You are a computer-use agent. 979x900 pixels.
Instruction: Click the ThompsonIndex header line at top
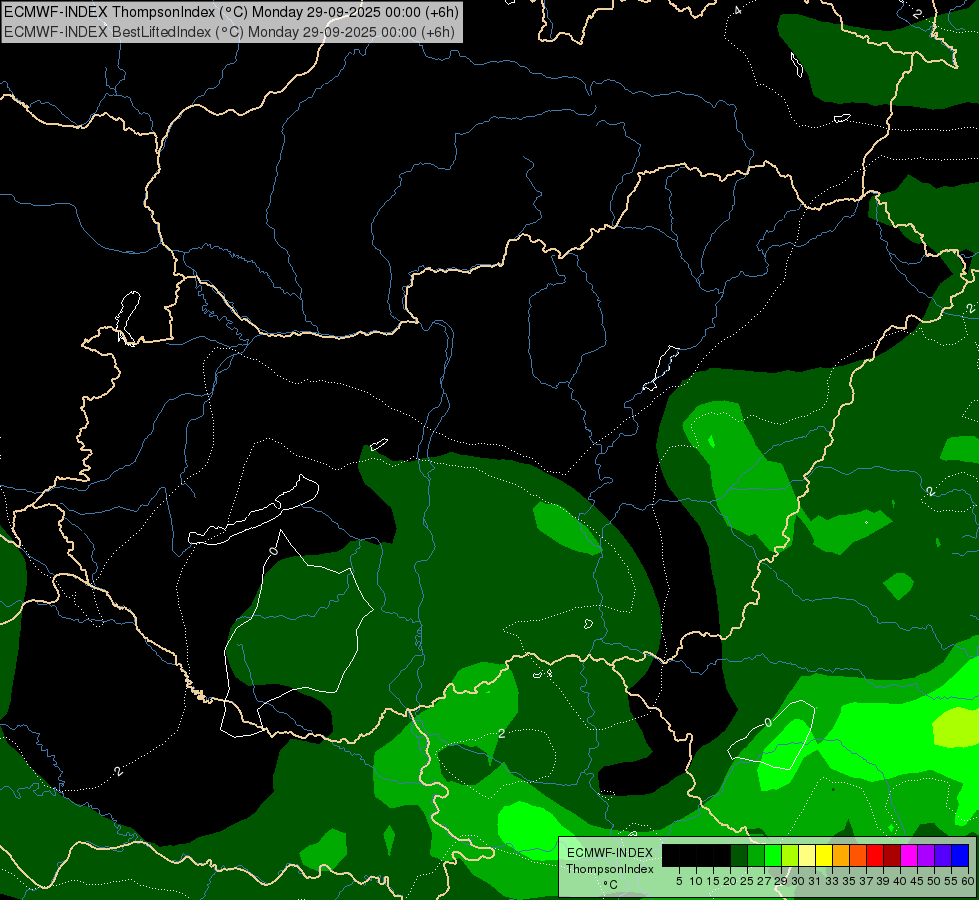[x=231, y=11]
